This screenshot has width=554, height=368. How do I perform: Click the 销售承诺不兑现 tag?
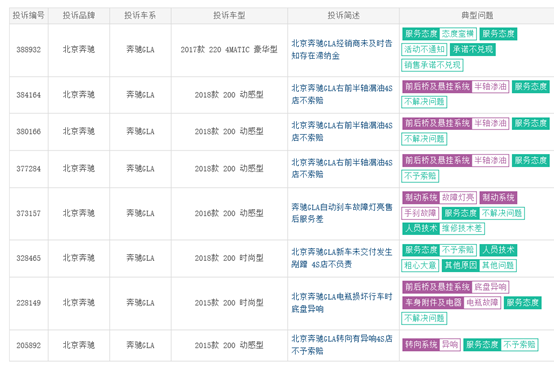pos(432,65)
